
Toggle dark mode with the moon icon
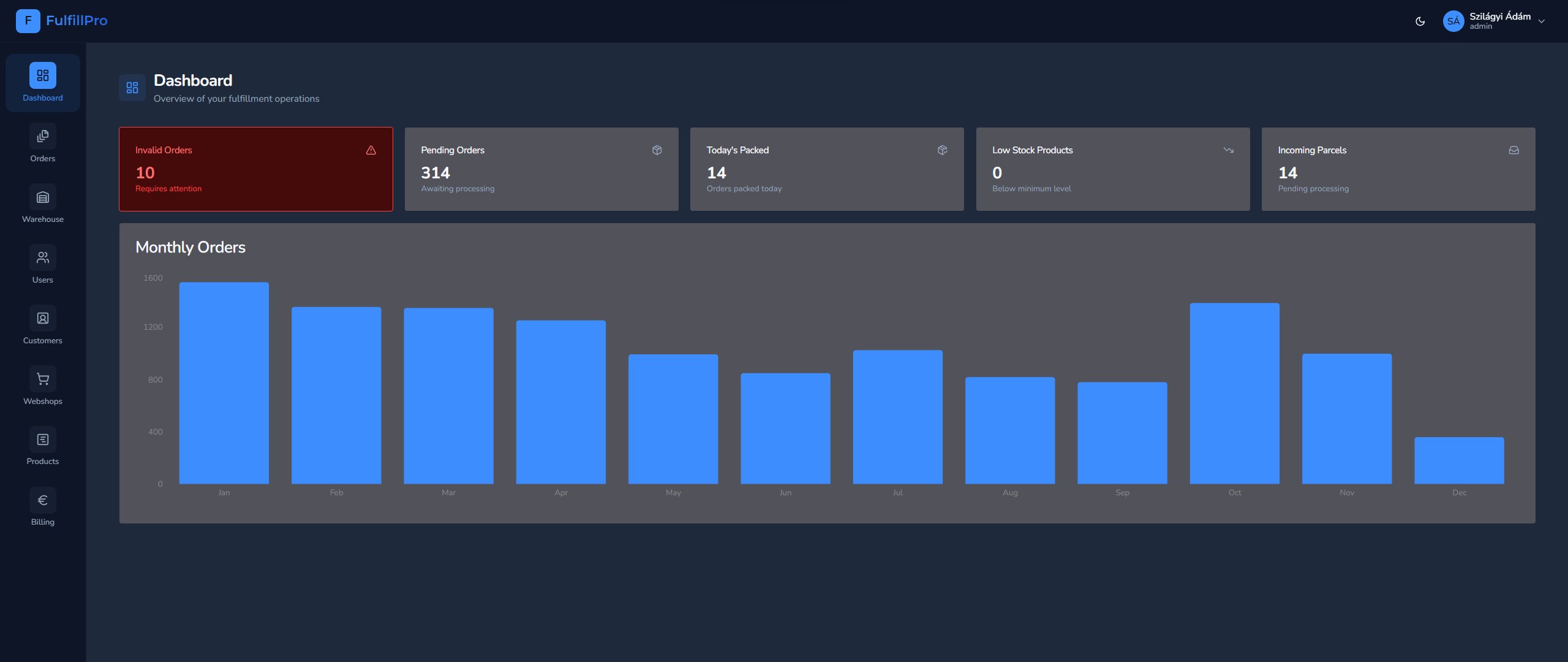(1420, 21)
